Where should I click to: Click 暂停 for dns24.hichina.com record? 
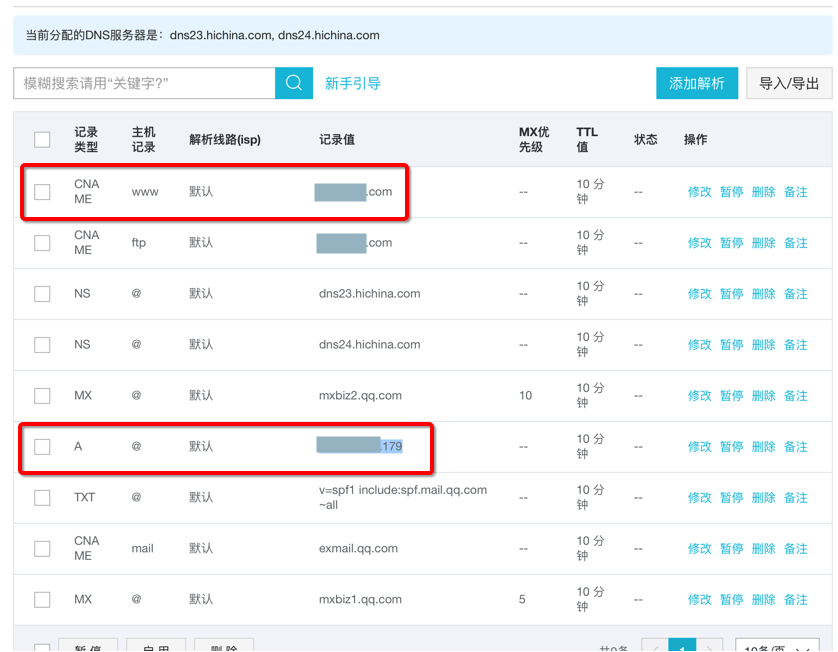tap(732, 345)
